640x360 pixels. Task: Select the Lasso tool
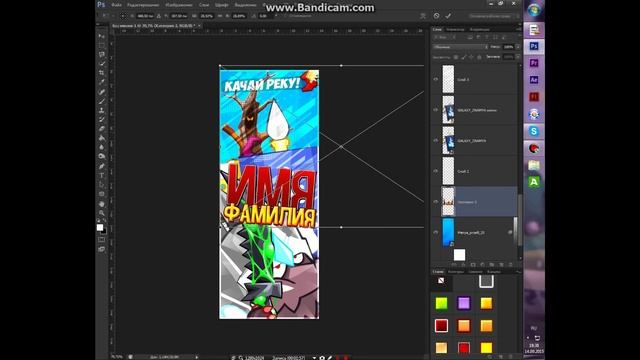point(102,54)
